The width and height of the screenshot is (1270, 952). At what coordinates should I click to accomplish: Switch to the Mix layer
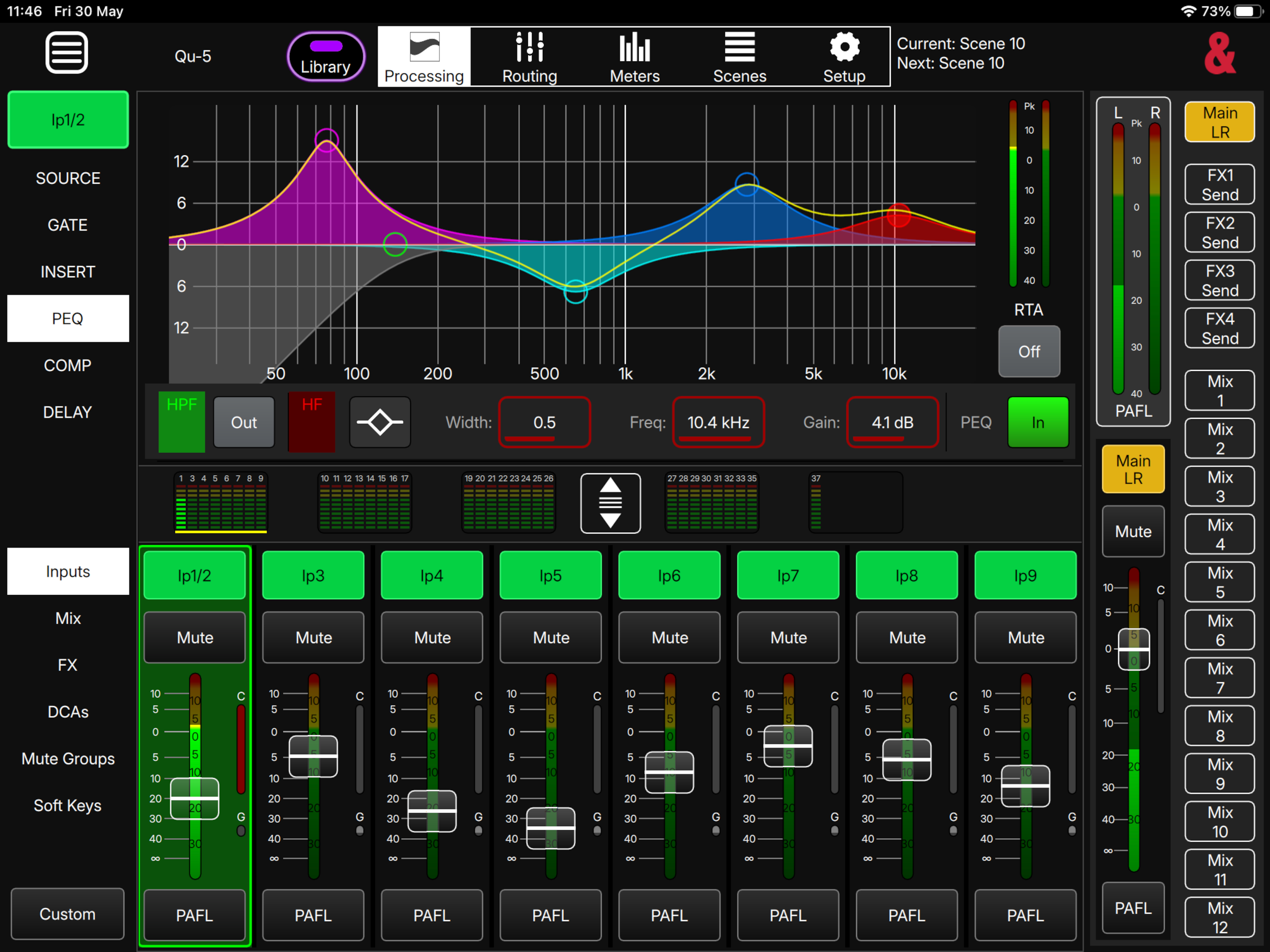pos(68,618)
